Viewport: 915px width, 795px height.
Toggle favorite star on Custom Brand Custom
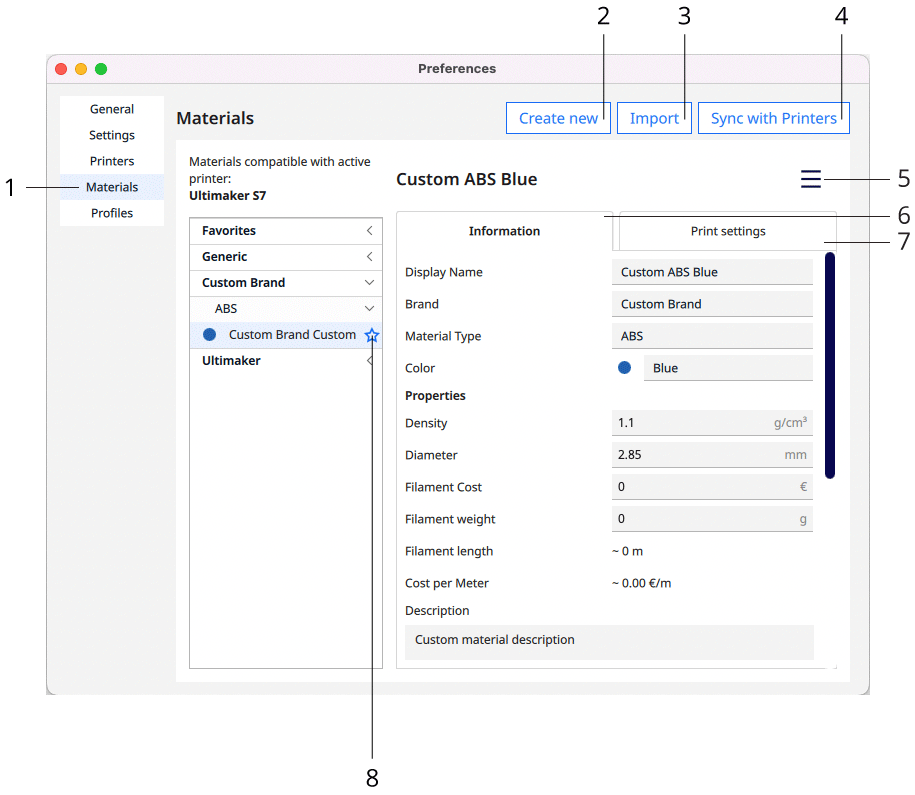tap(372, 335)
